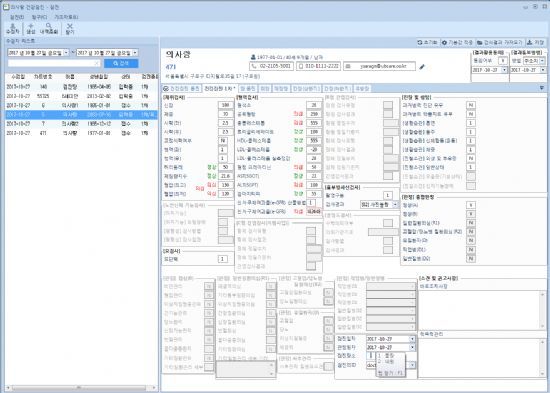The height and width of the screenshot is (393, 550).
Task: Click the X close icon in toolbar
Action: (70, 28)
